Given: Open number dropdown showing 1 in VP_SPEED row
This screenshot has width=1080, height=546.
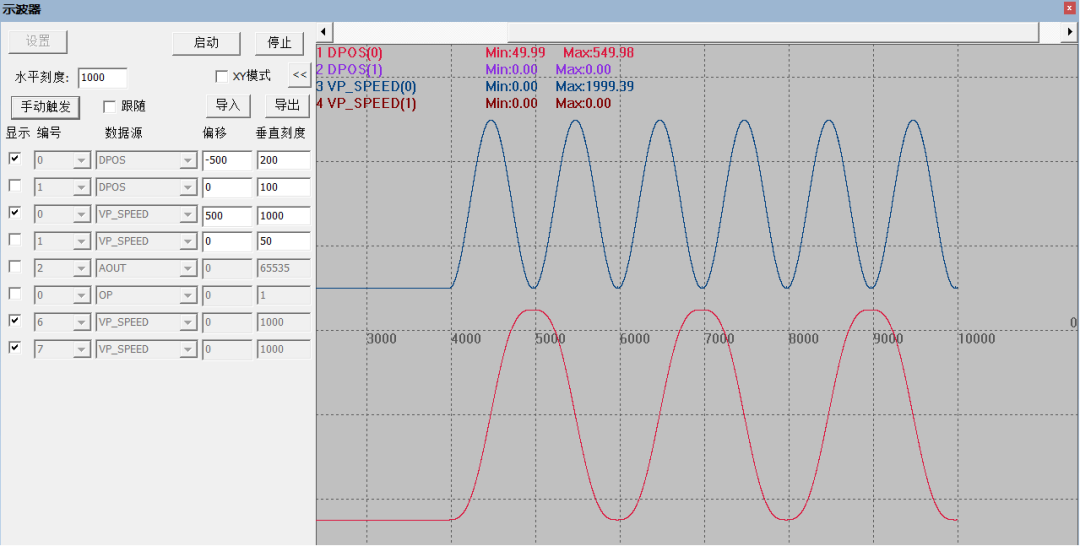Looking at the screenshot, I should (82, 241).
